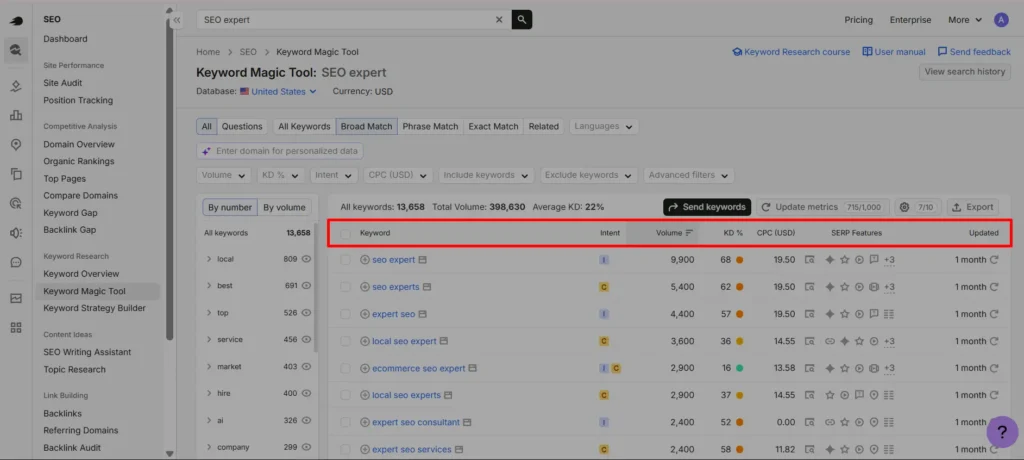Click View search history button

point(965,72)
